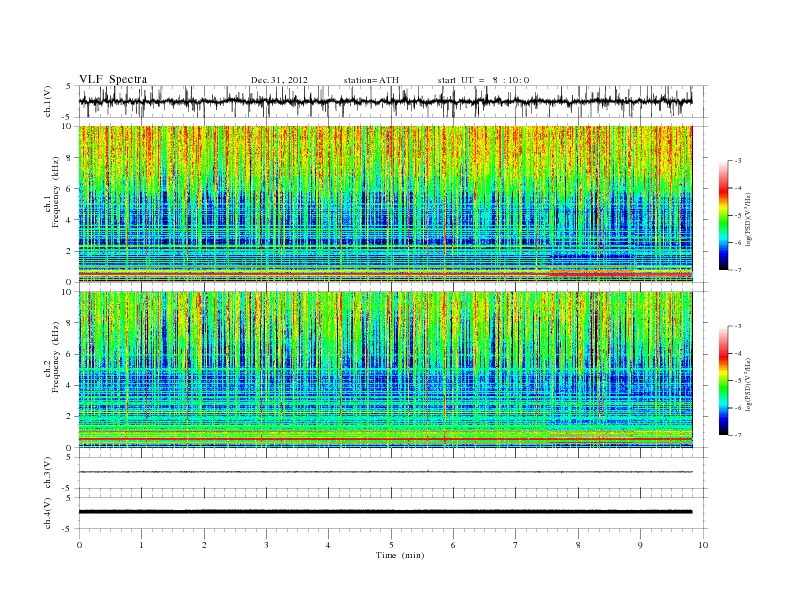The width and height of the screenshot is (792, 612).
Task: Click the "ch.1(V)" waveform axis label
Action: point(48,101)
